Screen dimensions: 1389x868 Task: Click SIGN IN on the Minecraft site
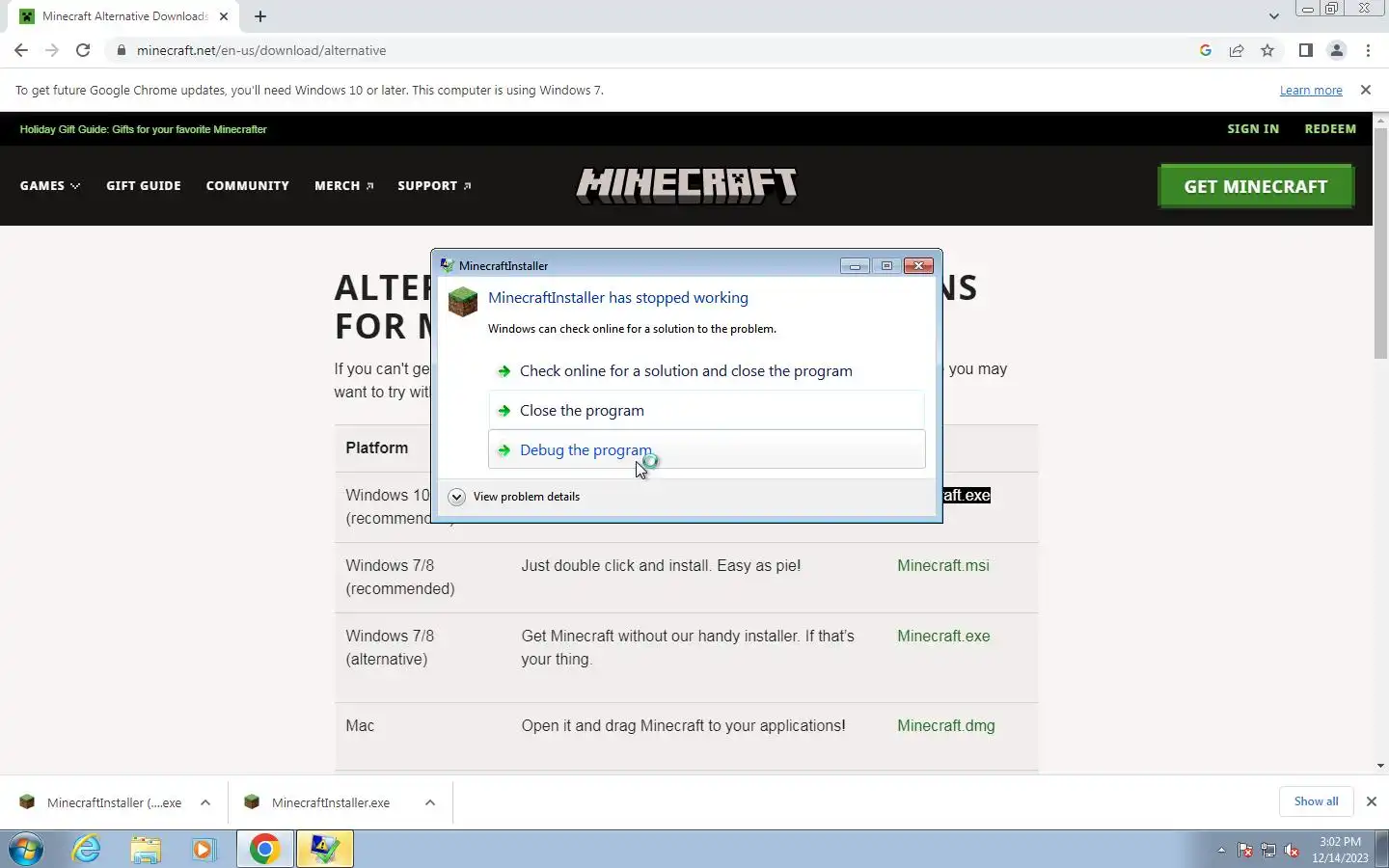pyautogui.click(x=1253, y=128)
